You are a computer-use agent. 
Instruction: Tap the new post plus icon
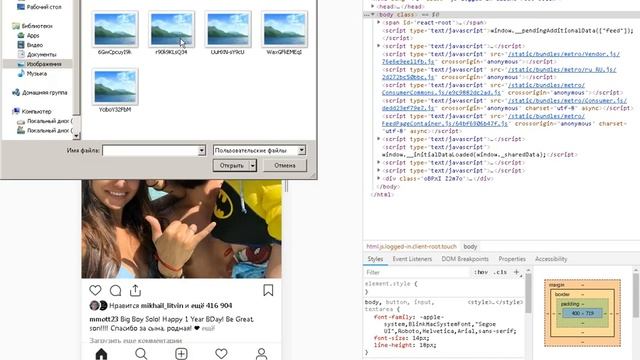pyautogui.click(x=181, y=354)
